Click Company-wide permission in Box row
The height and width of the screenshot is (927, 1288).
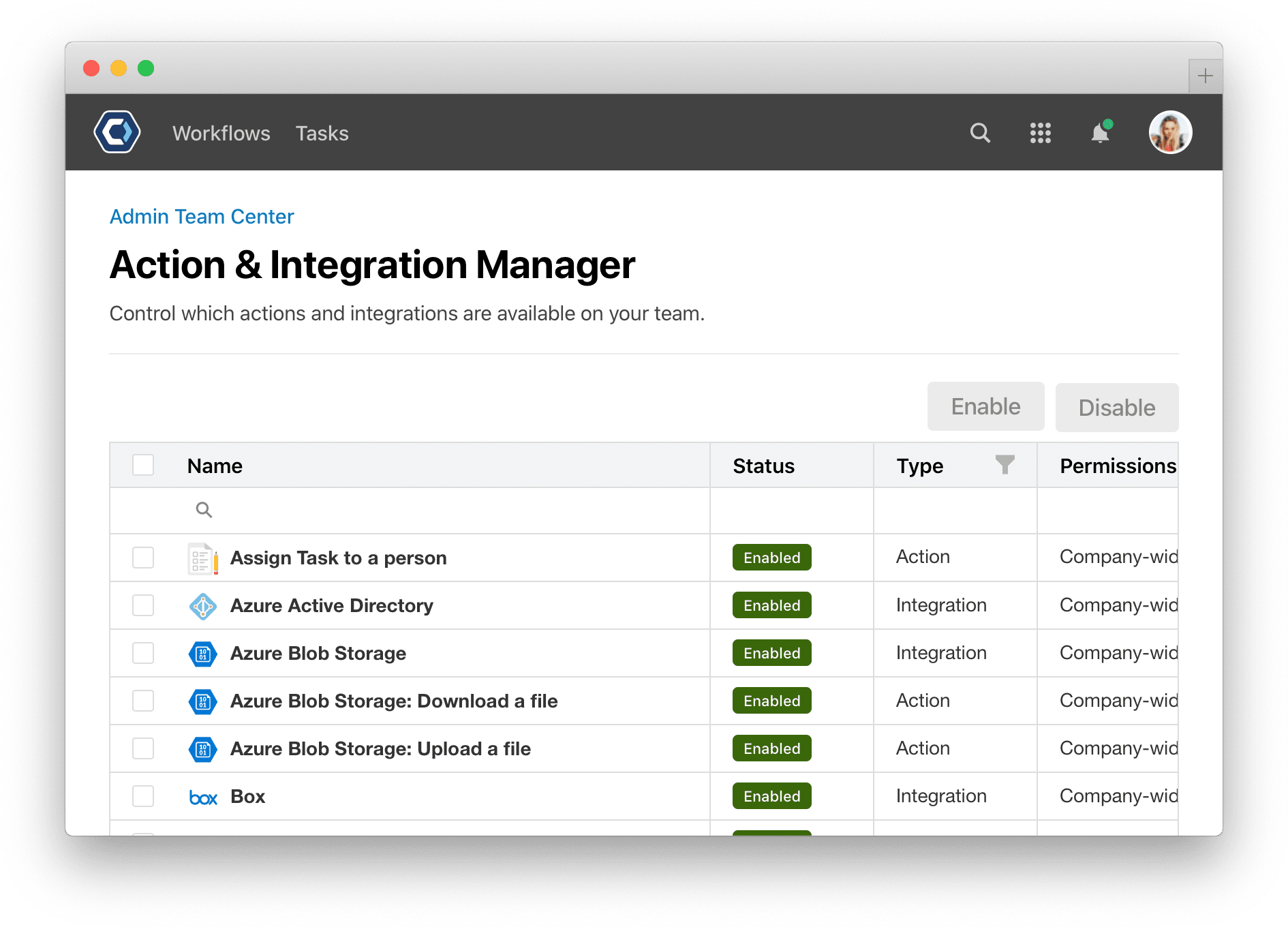tap(1118, 796)
